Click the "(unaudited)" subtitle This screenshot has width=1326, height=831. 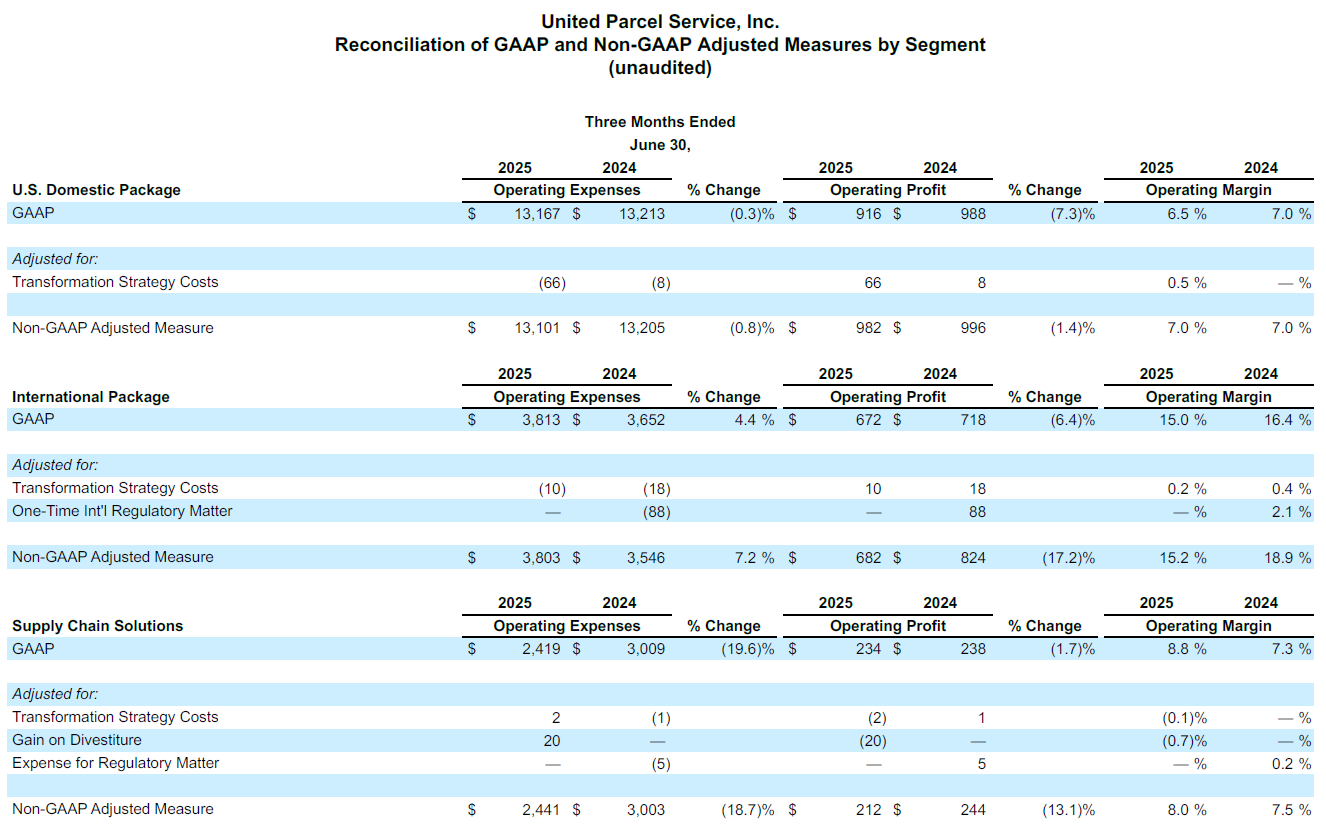(x=660, y=68)
